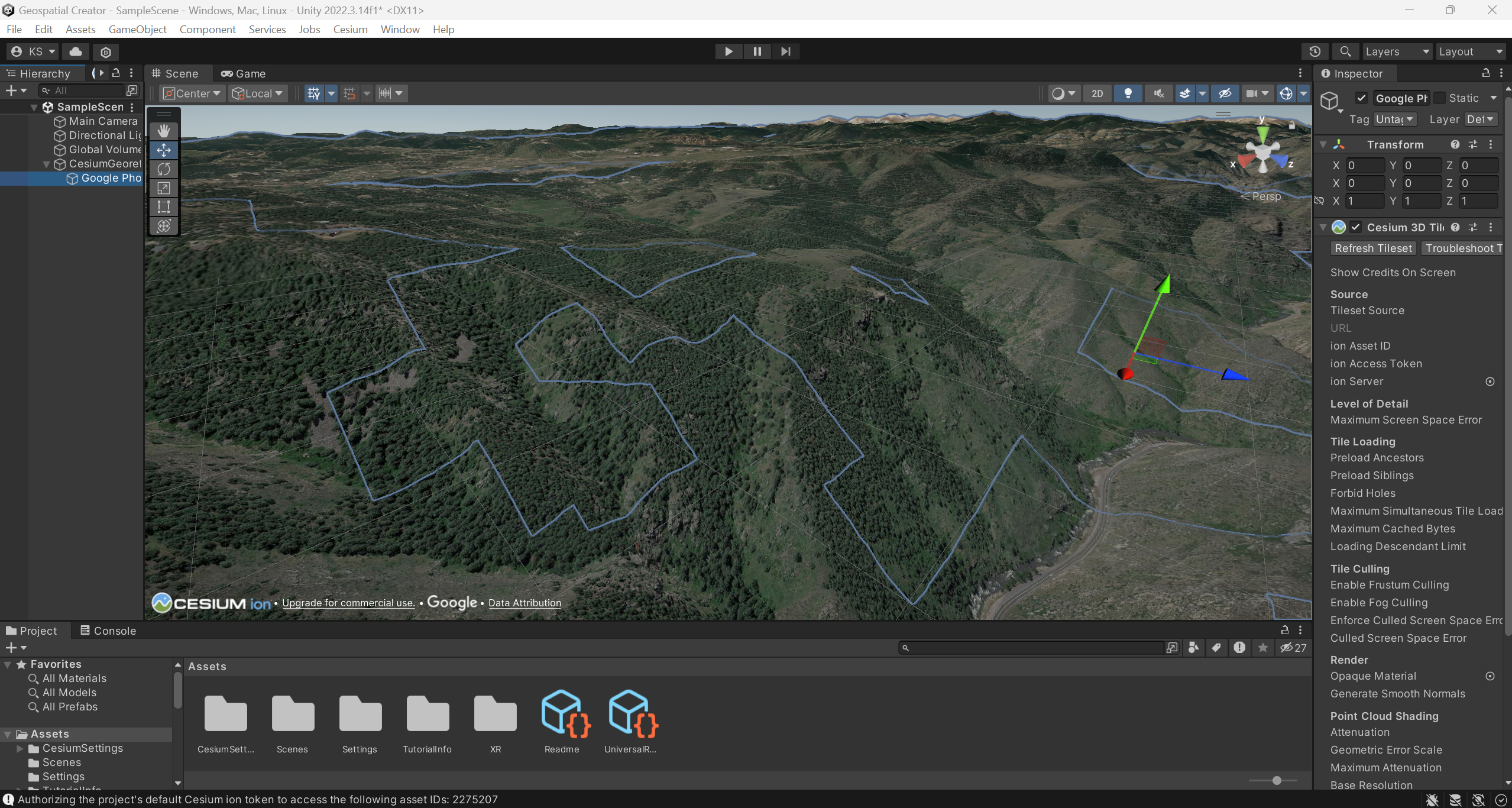Toggle hidden packages count icon
1512x808 pixels.
point(1293,648)
